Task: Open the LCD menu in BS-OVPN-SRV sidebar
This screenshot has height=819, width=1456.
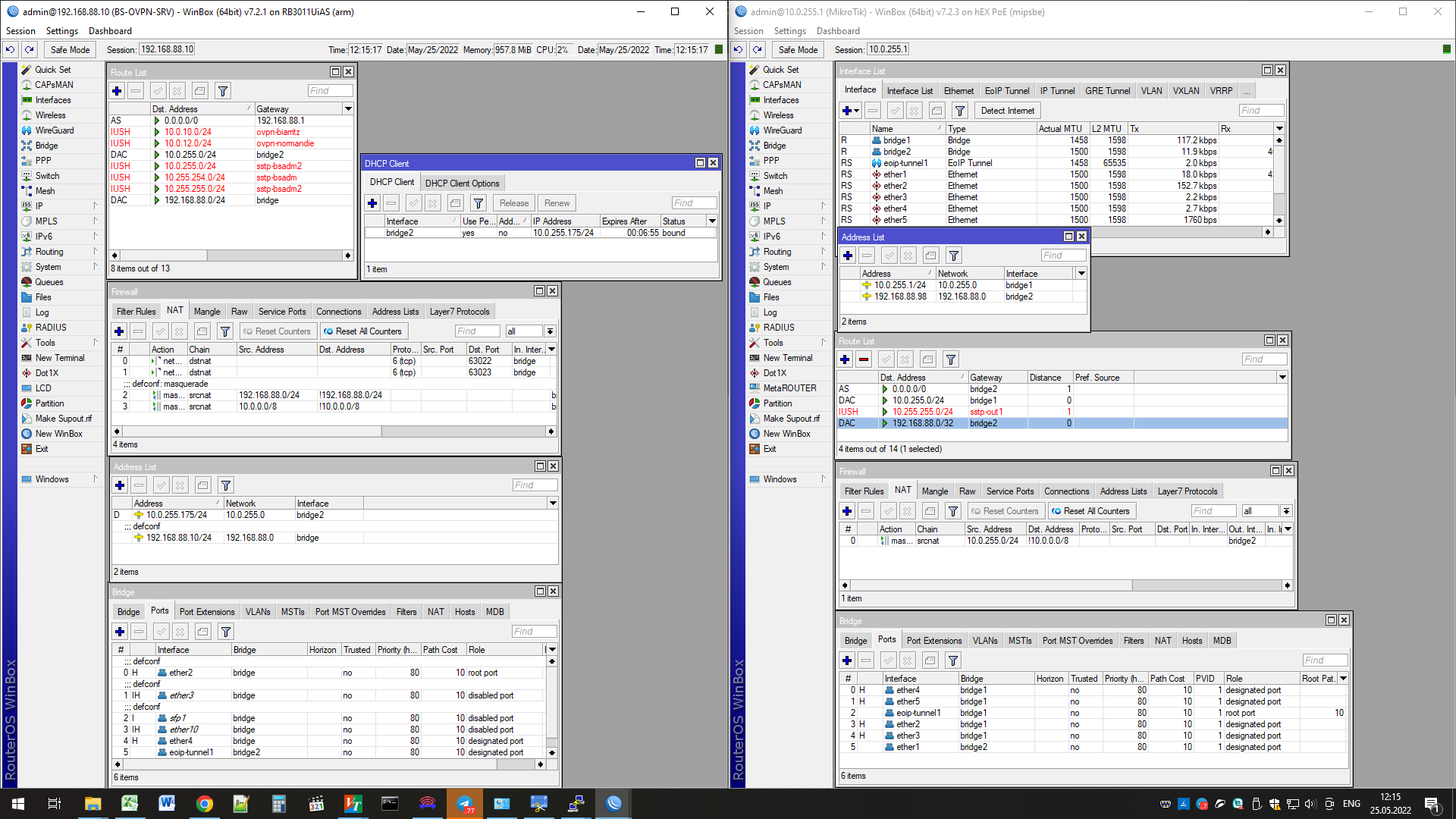Action: tap(43, 388)
